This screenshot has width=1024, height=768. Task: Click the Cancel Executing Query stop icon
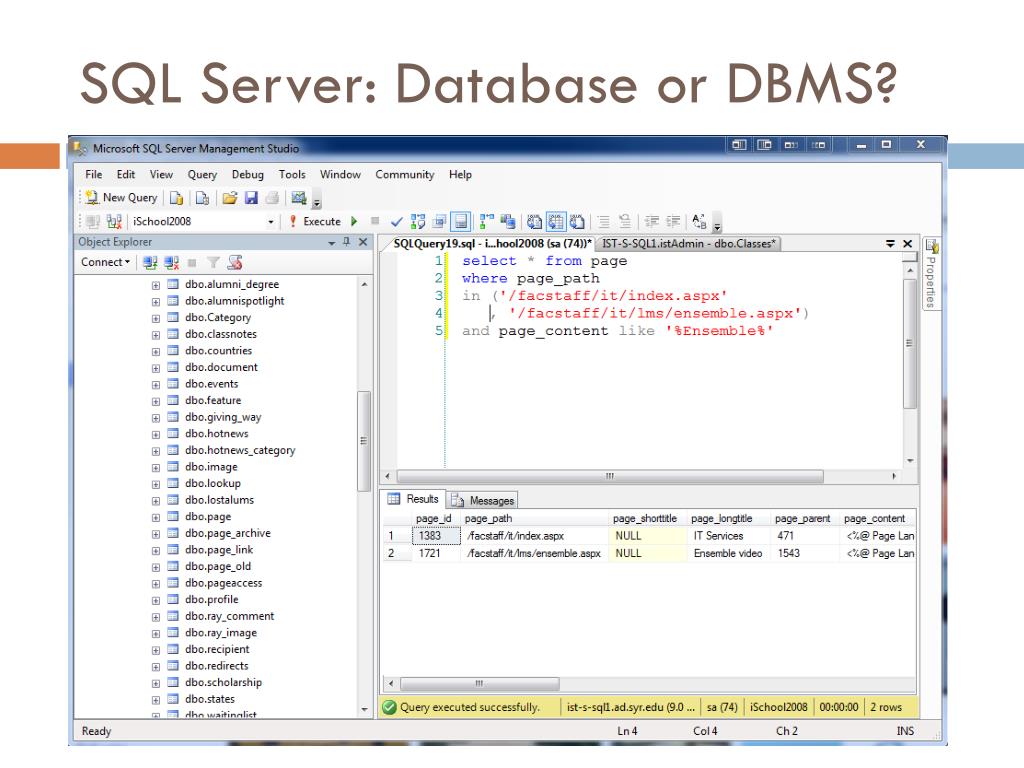(x=375, y=221)
